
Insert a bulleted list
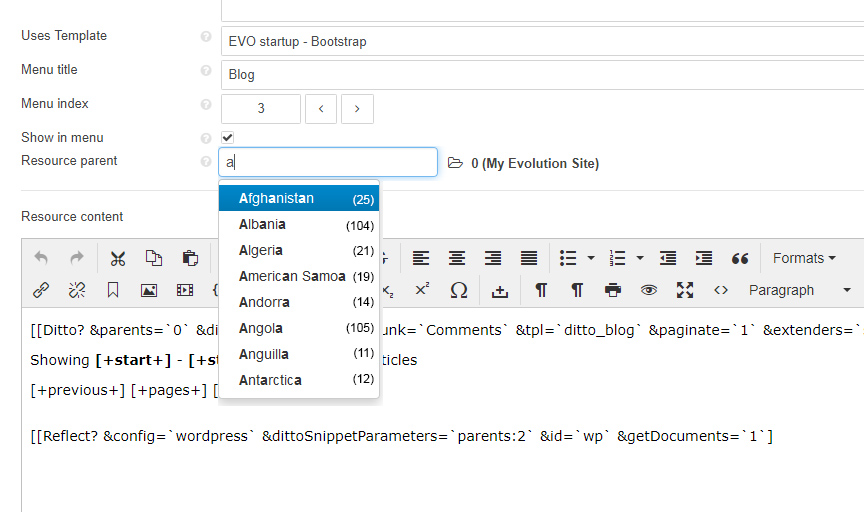[x=568, y=258]
